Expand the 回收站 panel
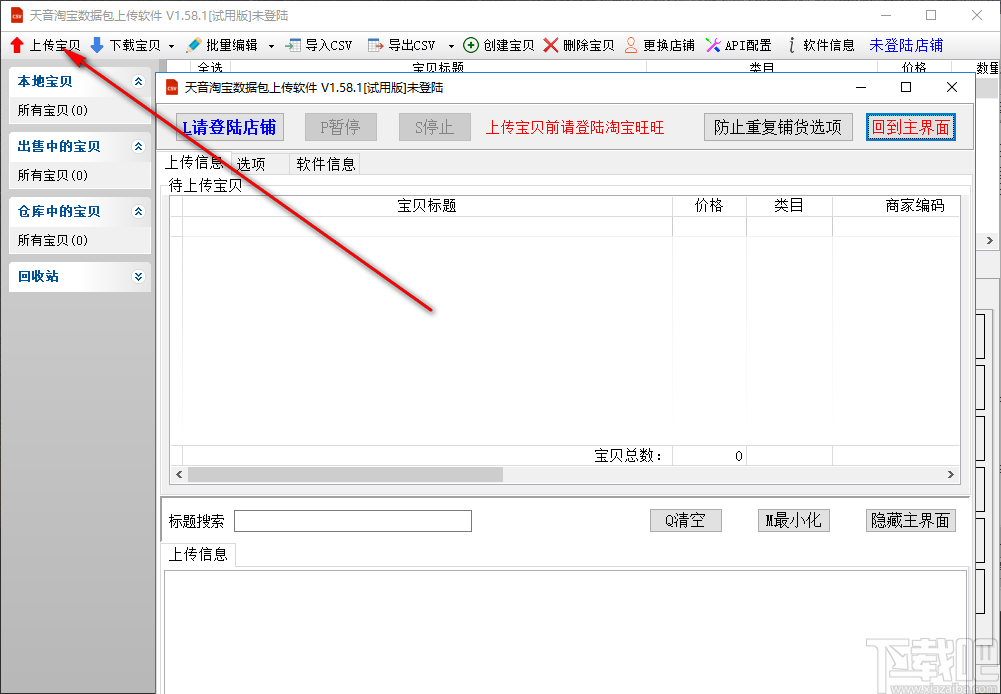The width and height of the screenshot is (1001, 694). point(138,277)
